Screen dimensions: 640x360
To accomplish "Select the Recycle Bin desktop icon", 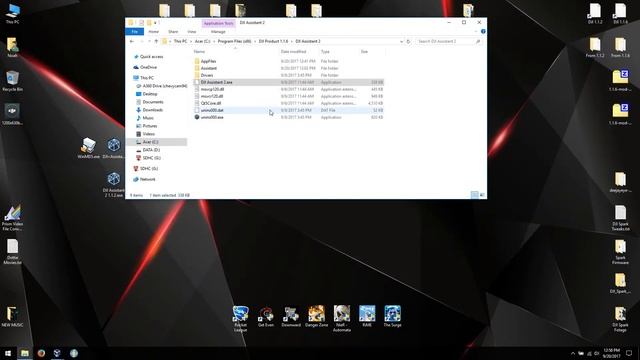I will click(12, 81).
